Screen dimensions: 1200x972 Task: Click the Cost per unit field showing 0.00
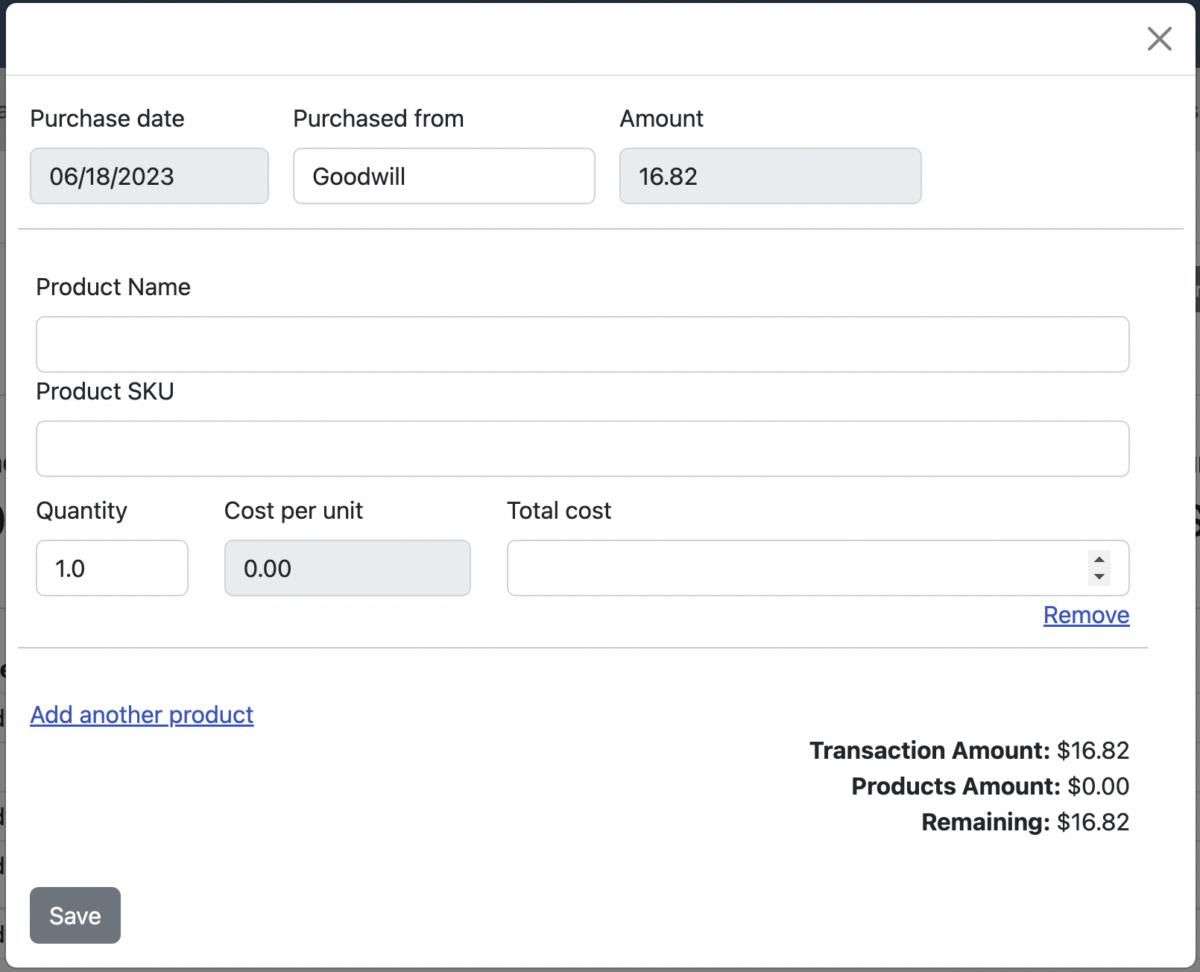tap(347, 568)
